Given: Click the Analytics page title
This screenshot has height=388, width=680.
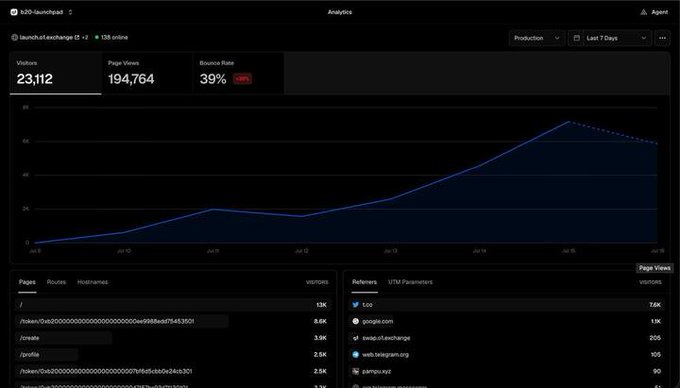Looking at the screenshot, I should coord(340,12).
